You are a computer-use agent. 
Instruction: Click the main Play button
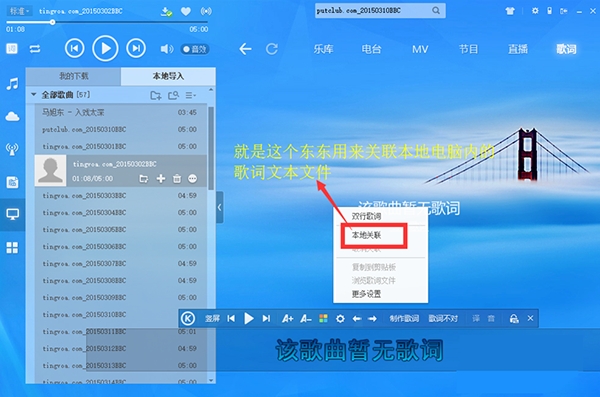[105, 48]
